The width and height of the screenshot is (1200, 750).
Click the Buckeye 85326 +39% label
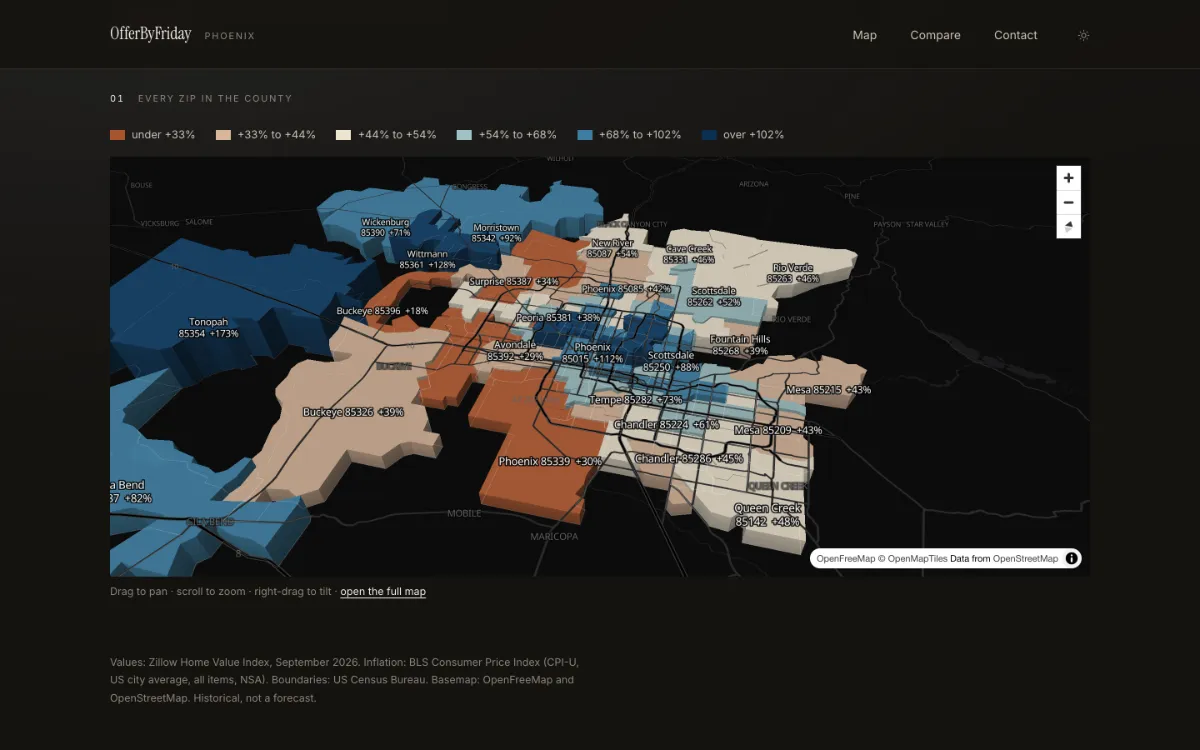click(x=353, y=412)
